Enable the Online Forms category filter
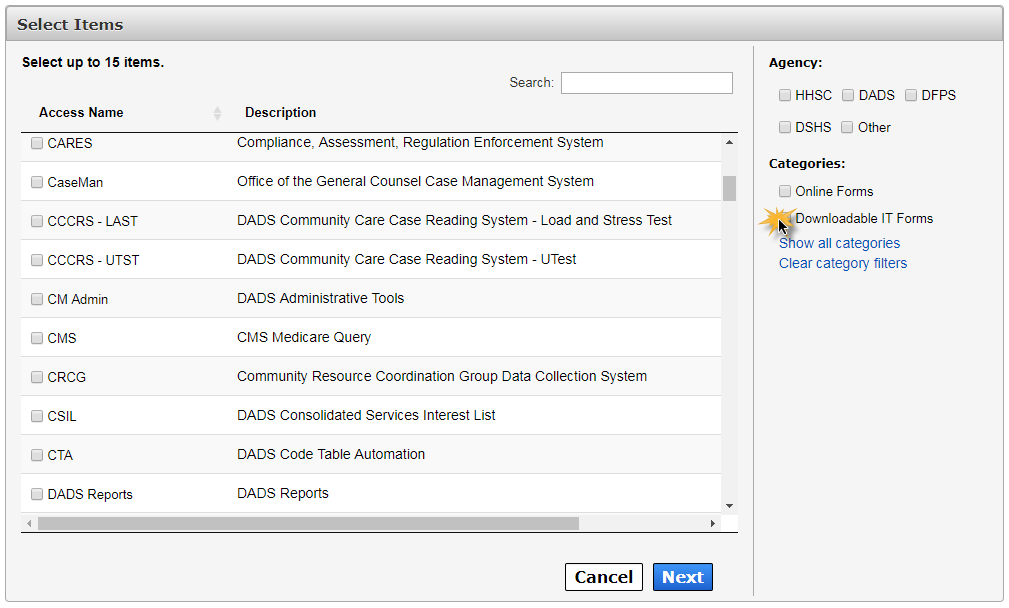The width and height of the screenshot is (1009, 608). (x=784, y=191)
